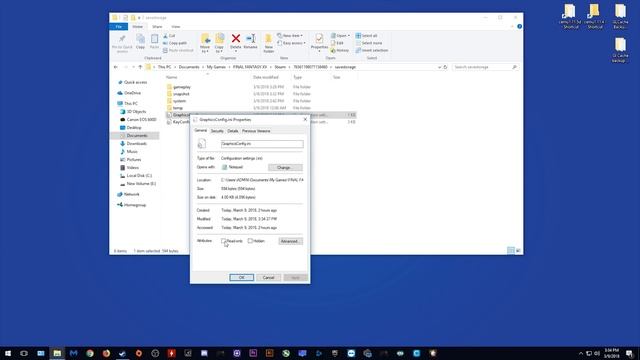Open the Copy to dropdown
Screen dimensions: 640x360
pyautogui.click(x=219, y=43)
